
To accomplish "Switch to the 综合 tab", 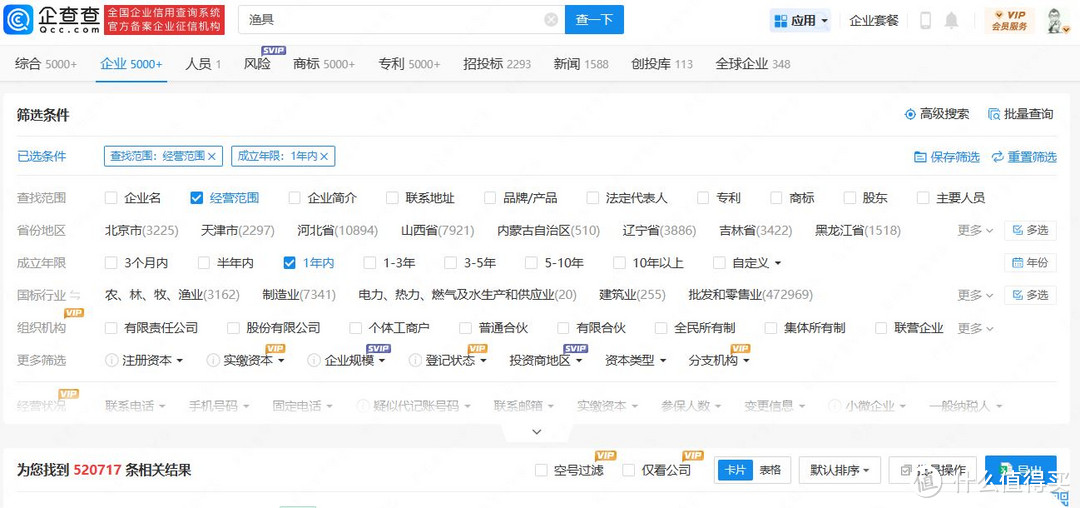I will 46,64.
